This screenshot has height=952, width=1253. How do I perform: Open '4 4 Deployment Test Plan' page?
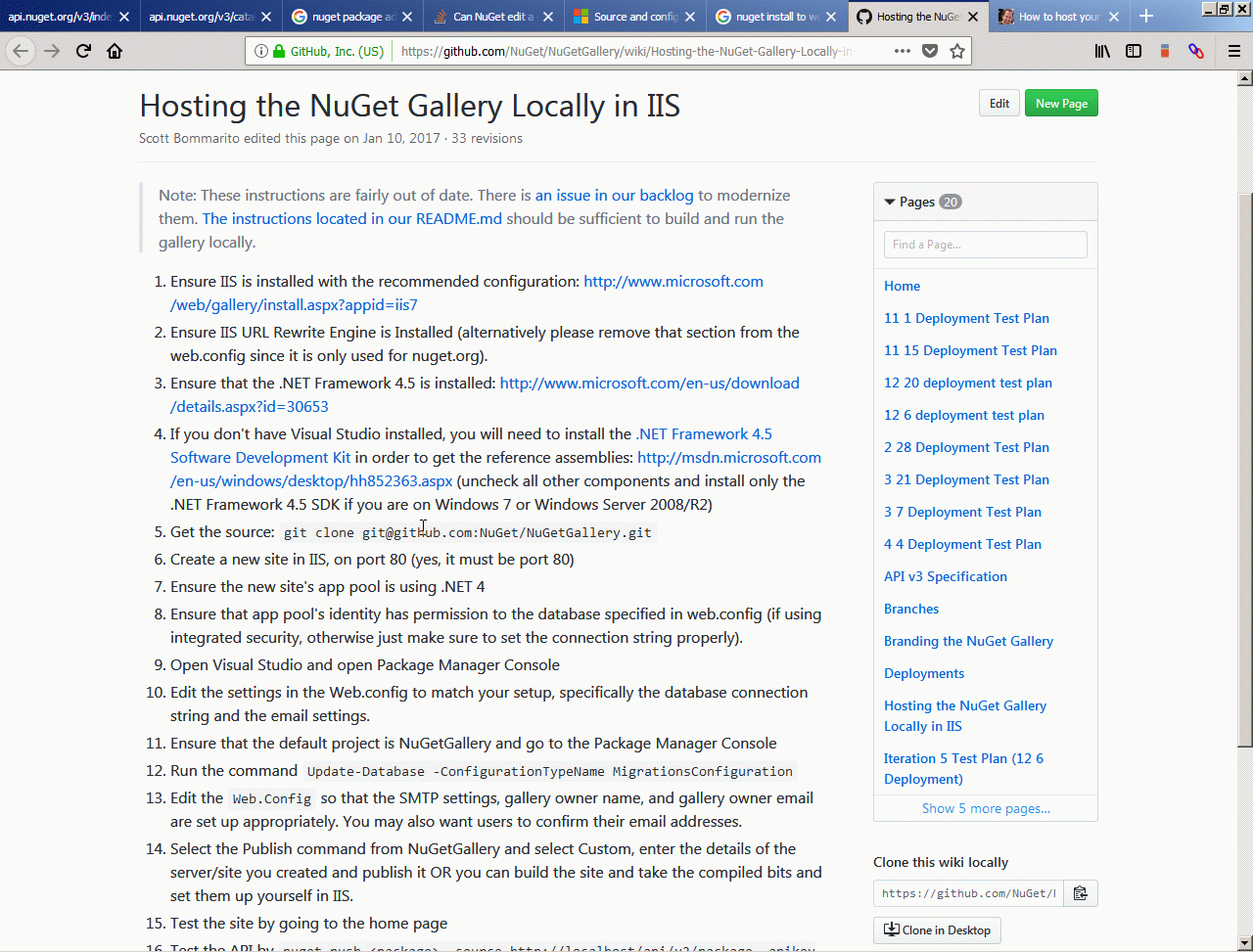(962, 544)
